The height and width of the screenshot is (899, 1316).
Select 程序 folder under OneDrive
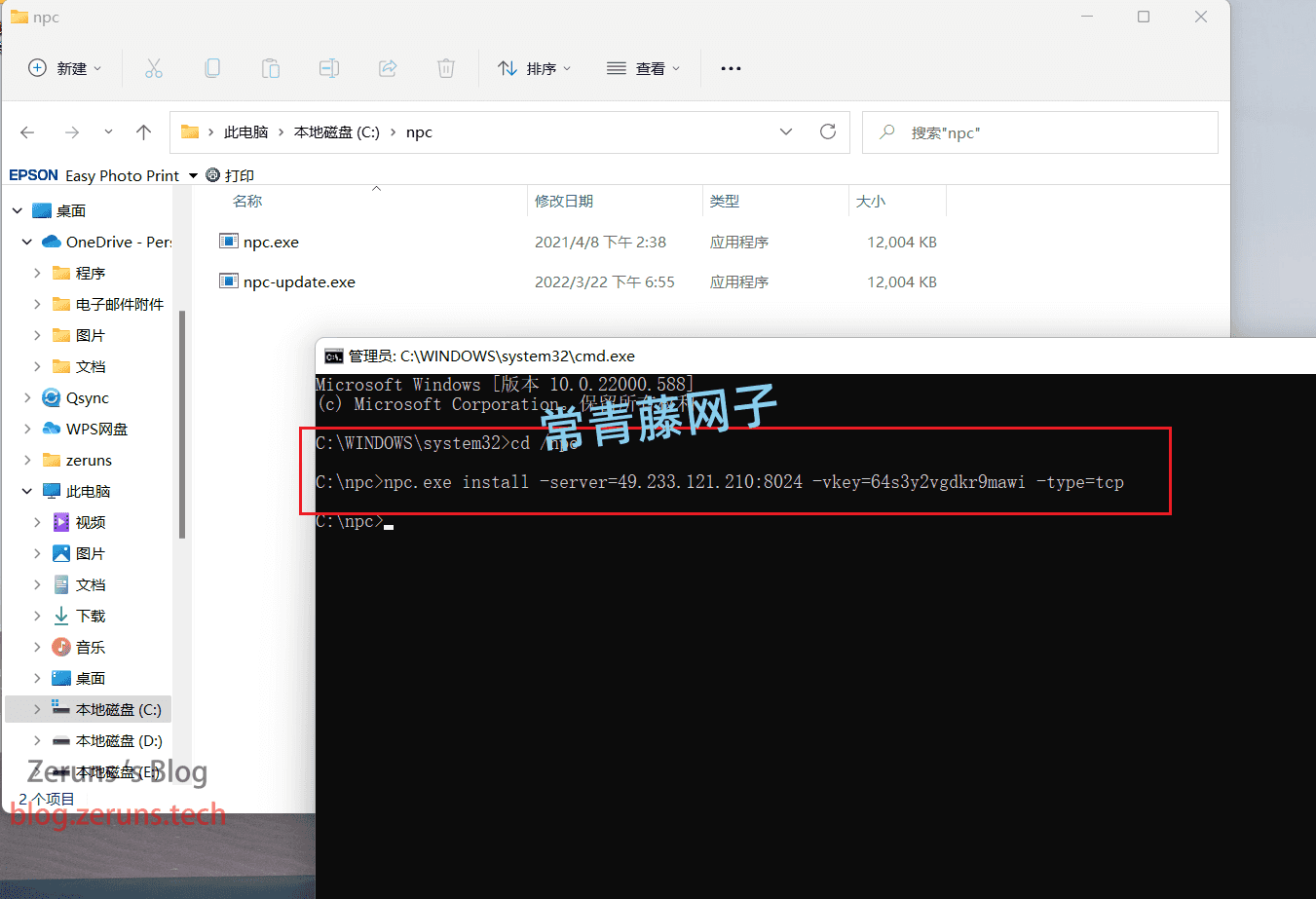coord(91,273)
